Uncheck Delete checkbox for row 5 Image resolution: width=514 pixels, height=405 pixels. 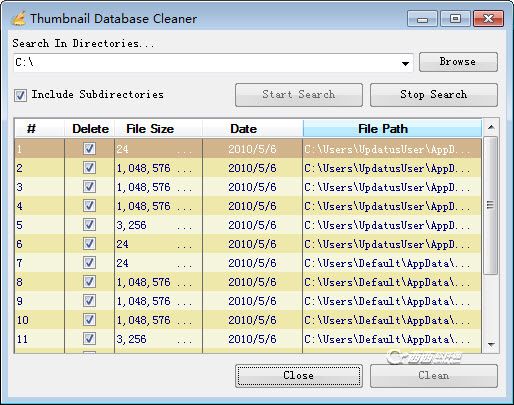click(89, 224)
